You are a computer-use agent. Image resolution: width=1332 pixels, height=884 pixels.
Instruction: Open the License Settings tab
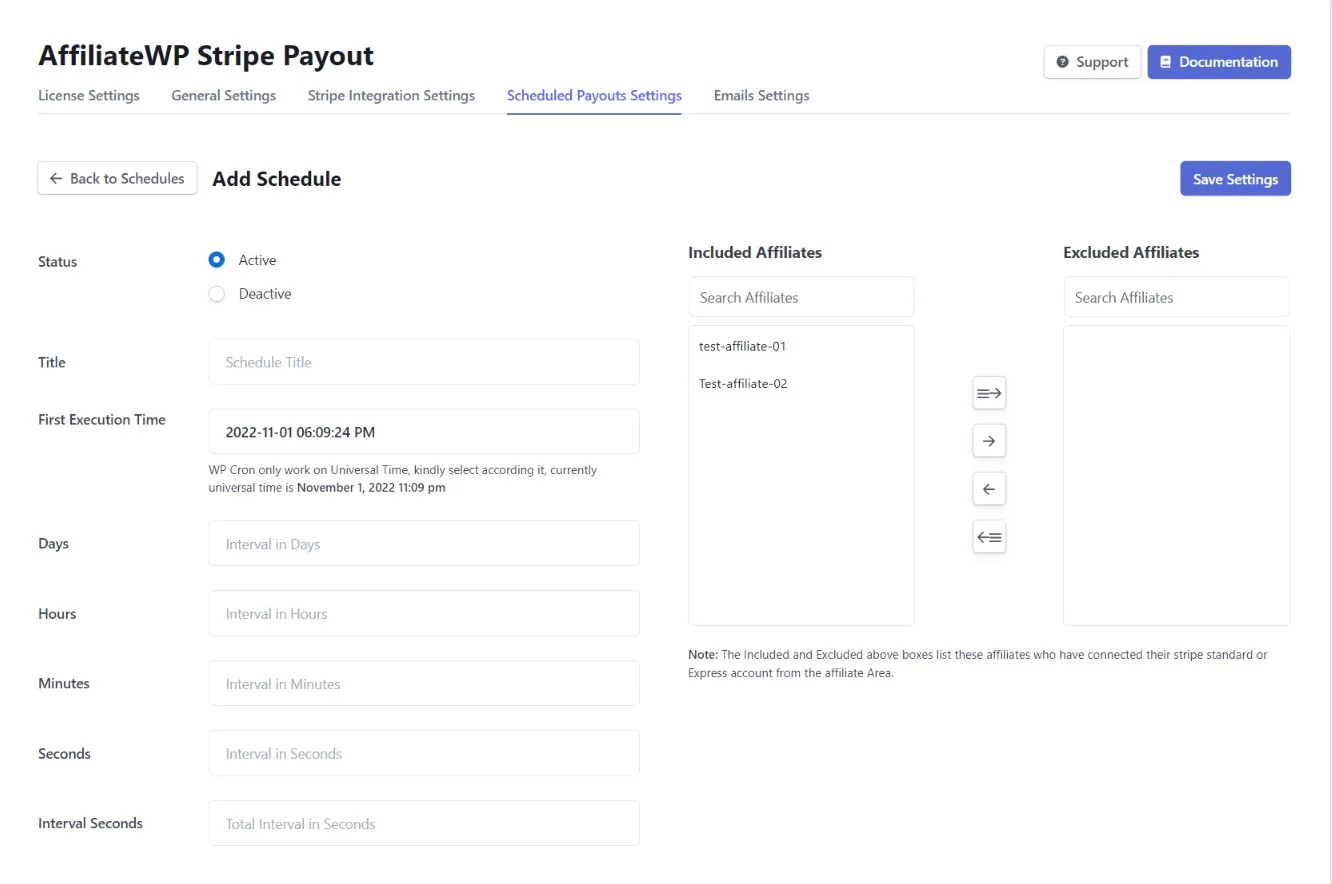(x=89, y=95)
